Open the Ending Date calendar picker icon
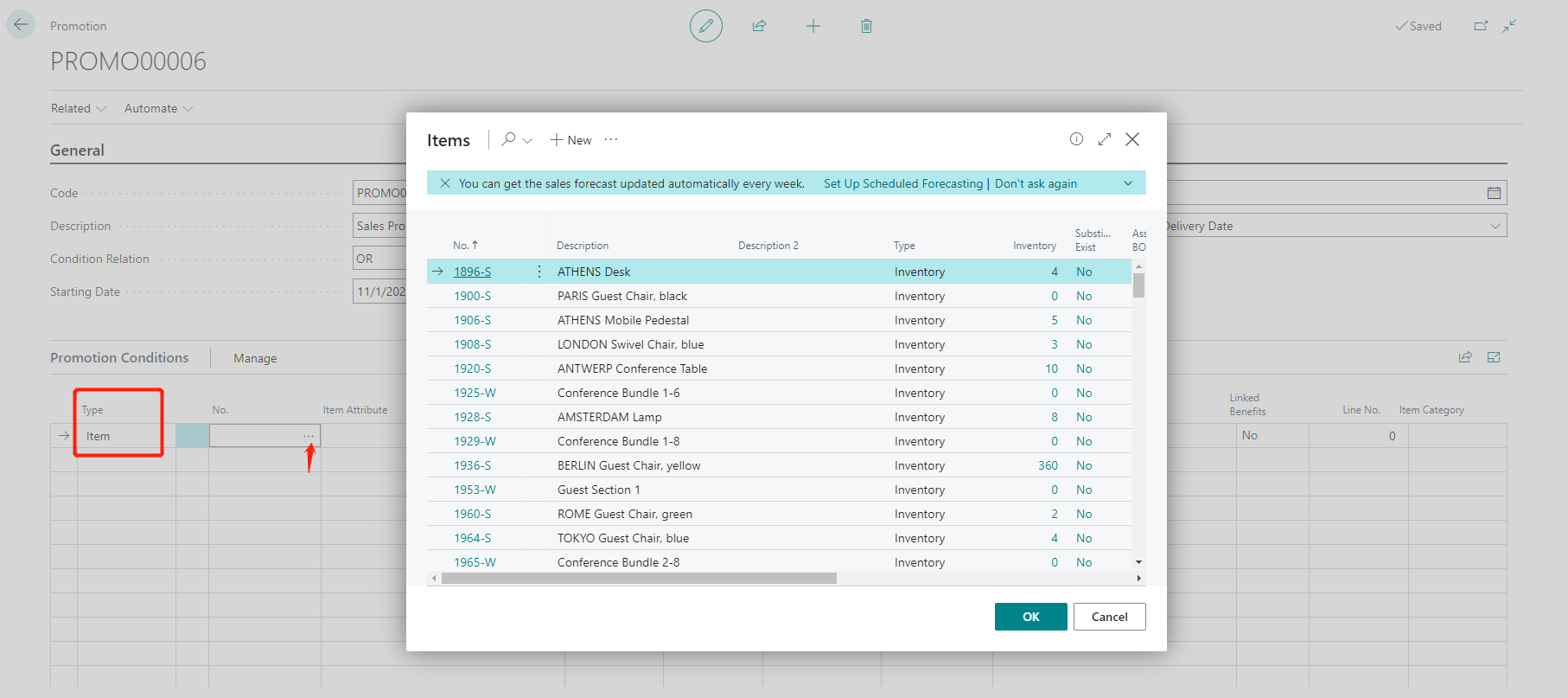 point(1494,193)
